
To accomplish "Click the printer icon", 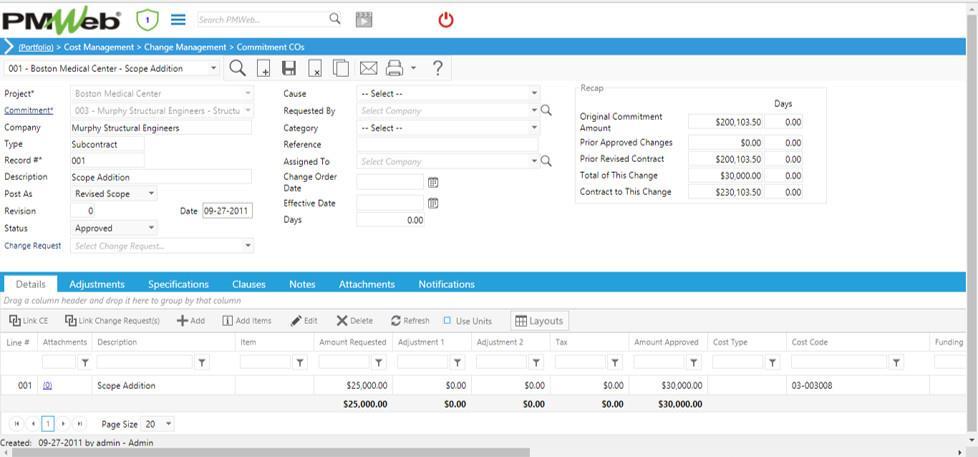I will click(394, 68).
